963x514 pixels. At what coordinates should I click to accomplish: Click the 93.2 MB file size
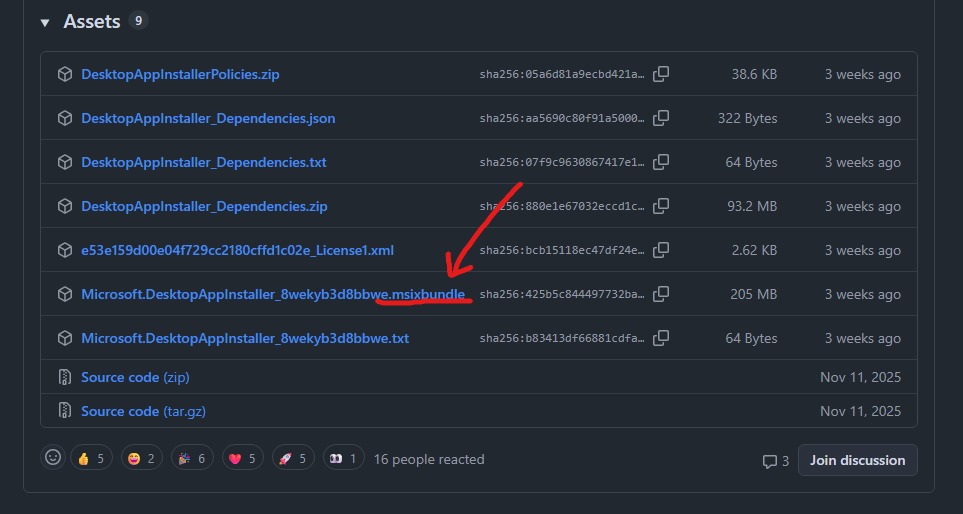pos(752,206)
